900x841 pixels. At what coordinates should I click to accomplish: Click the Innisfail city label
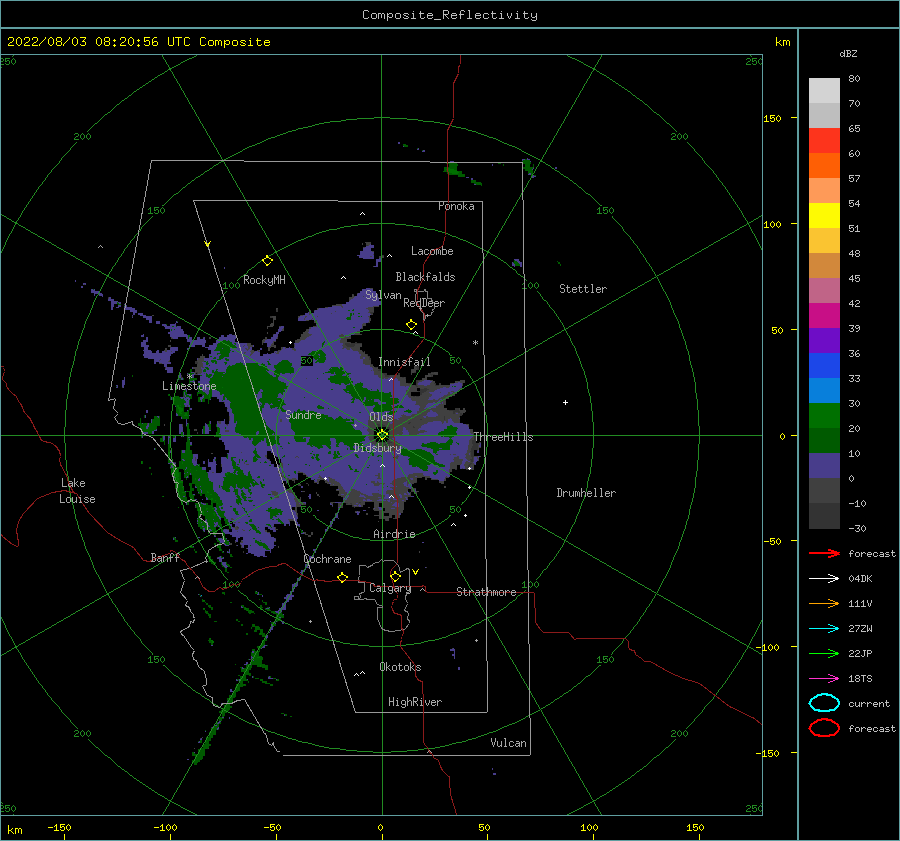click(404, 362)
